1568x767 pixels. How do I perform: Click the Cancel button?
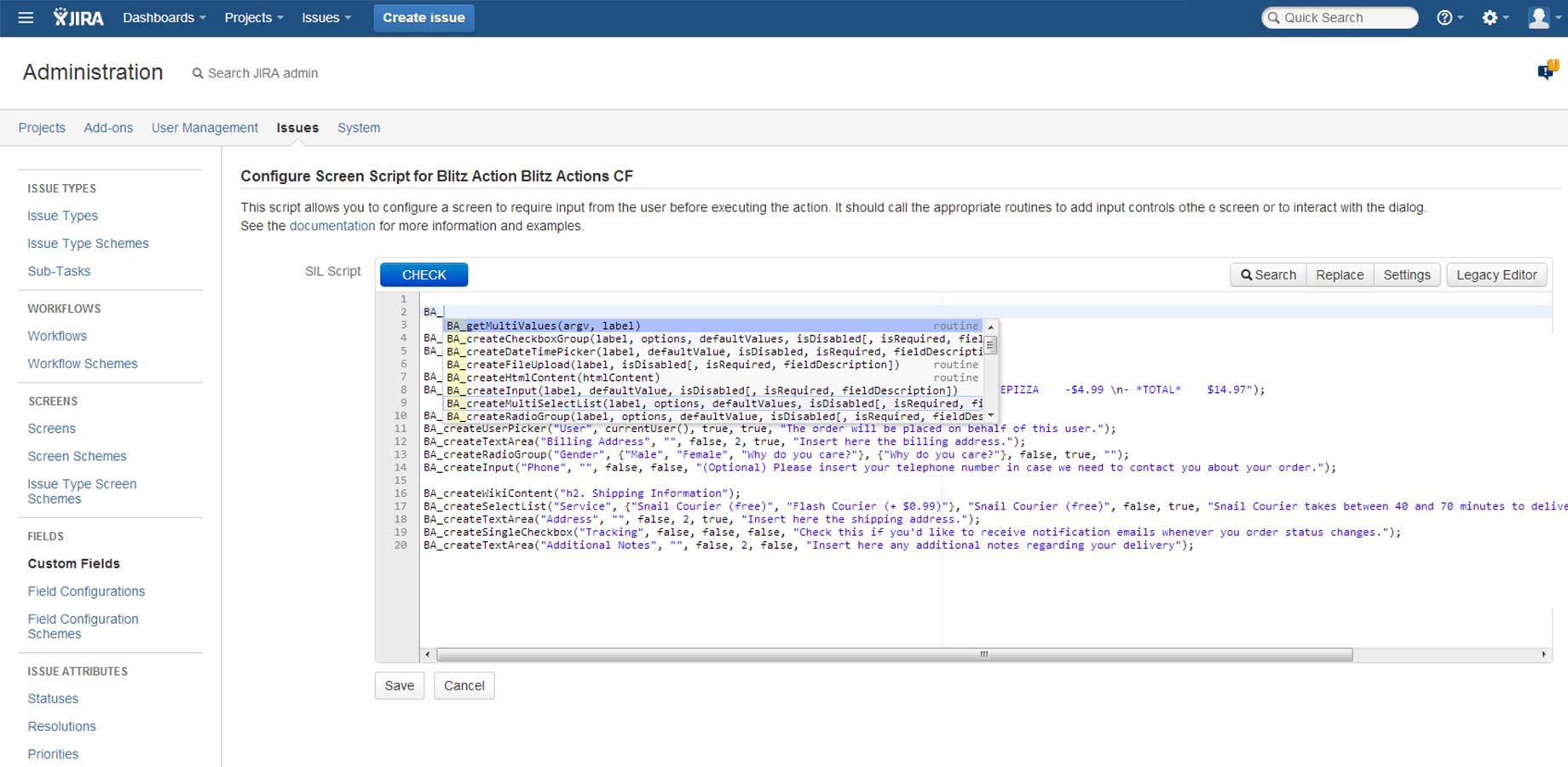click(464, 686)
